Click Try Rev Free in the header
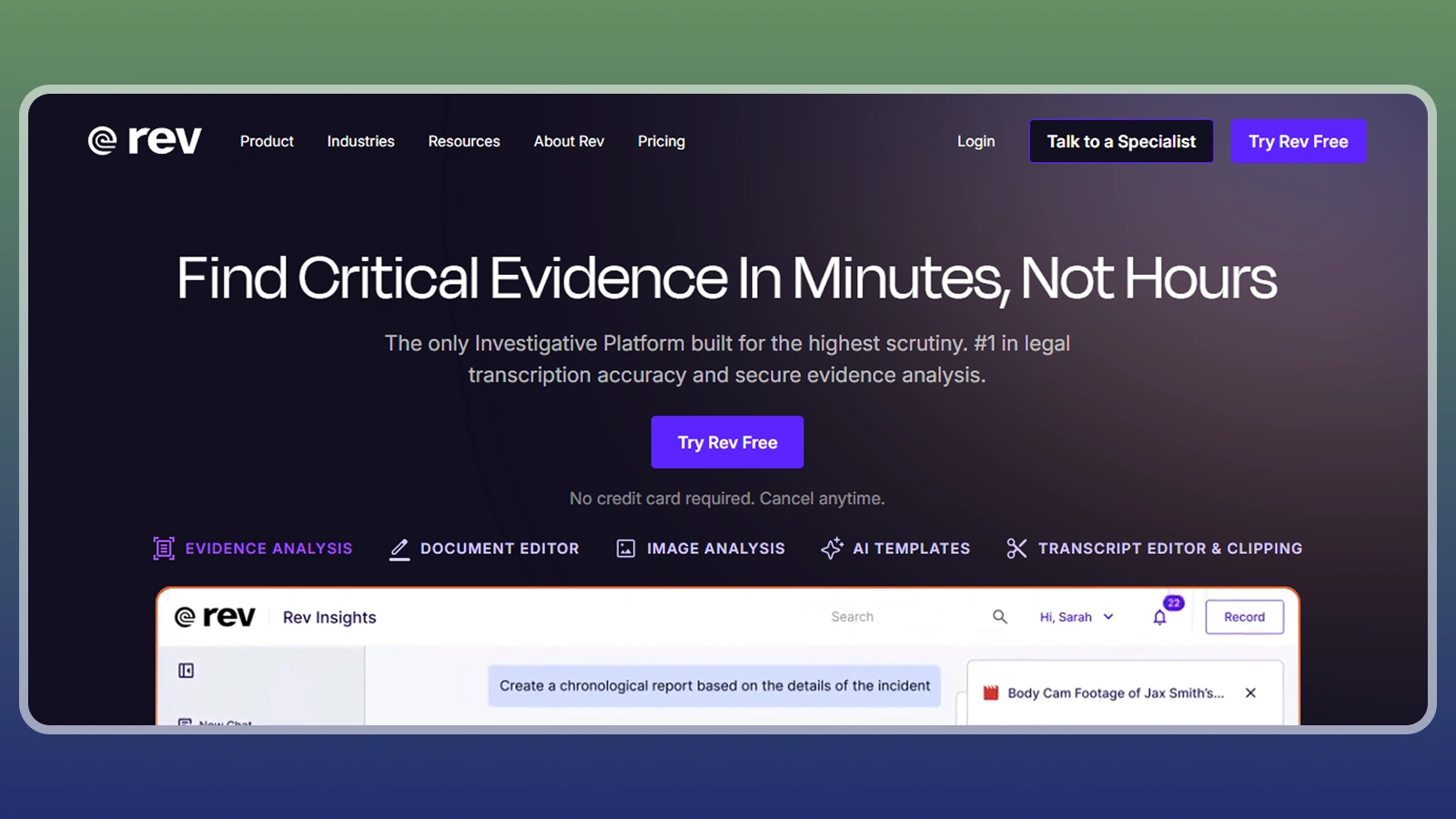The height and width of the screenshot is (819, 1456). 1299,141
